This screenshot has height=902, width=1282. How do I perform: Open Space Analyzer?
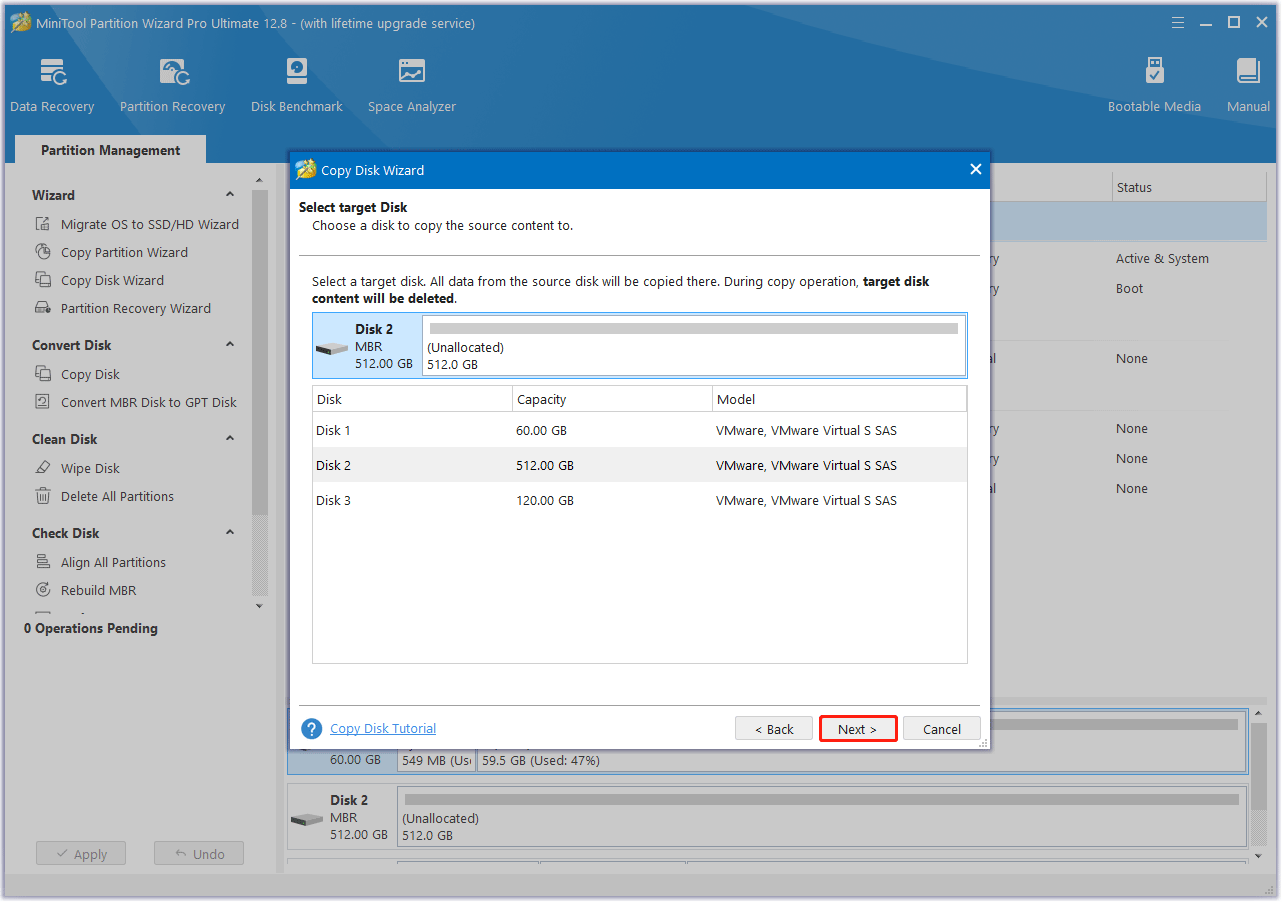[411, 86]
